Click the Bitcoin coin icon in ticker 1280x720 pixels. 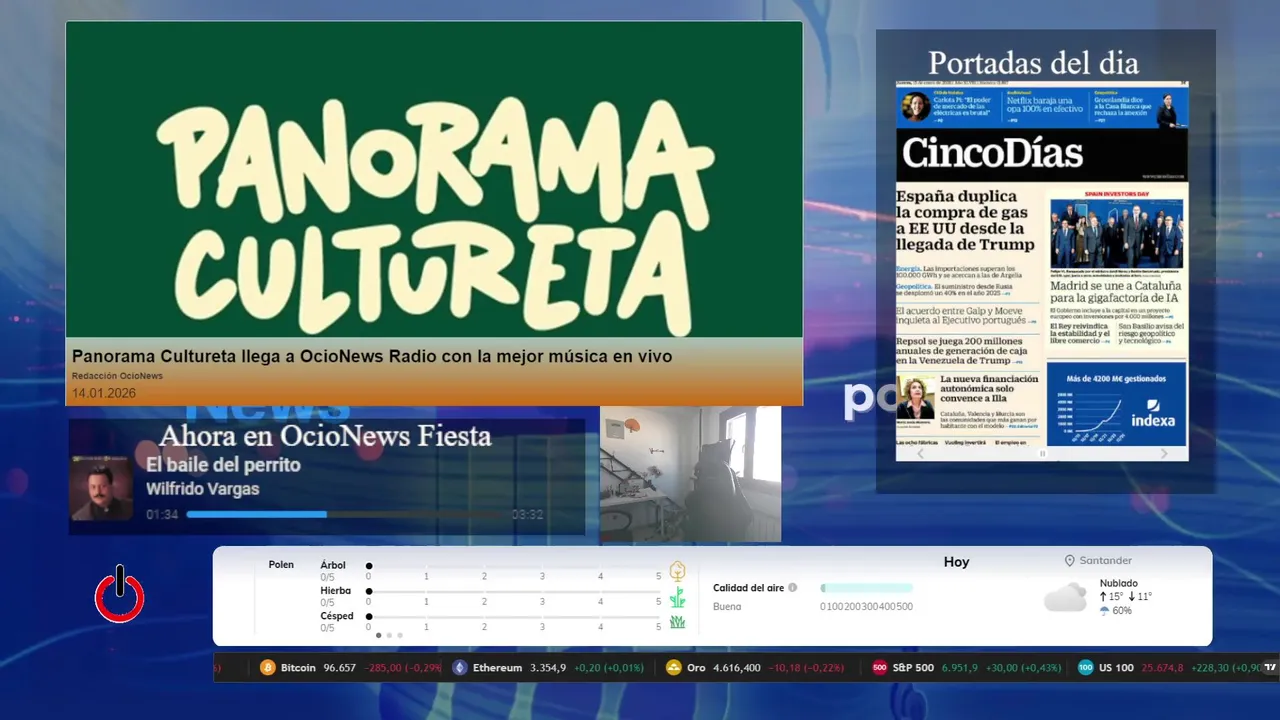pyautogui.click(x=267, y=668)
